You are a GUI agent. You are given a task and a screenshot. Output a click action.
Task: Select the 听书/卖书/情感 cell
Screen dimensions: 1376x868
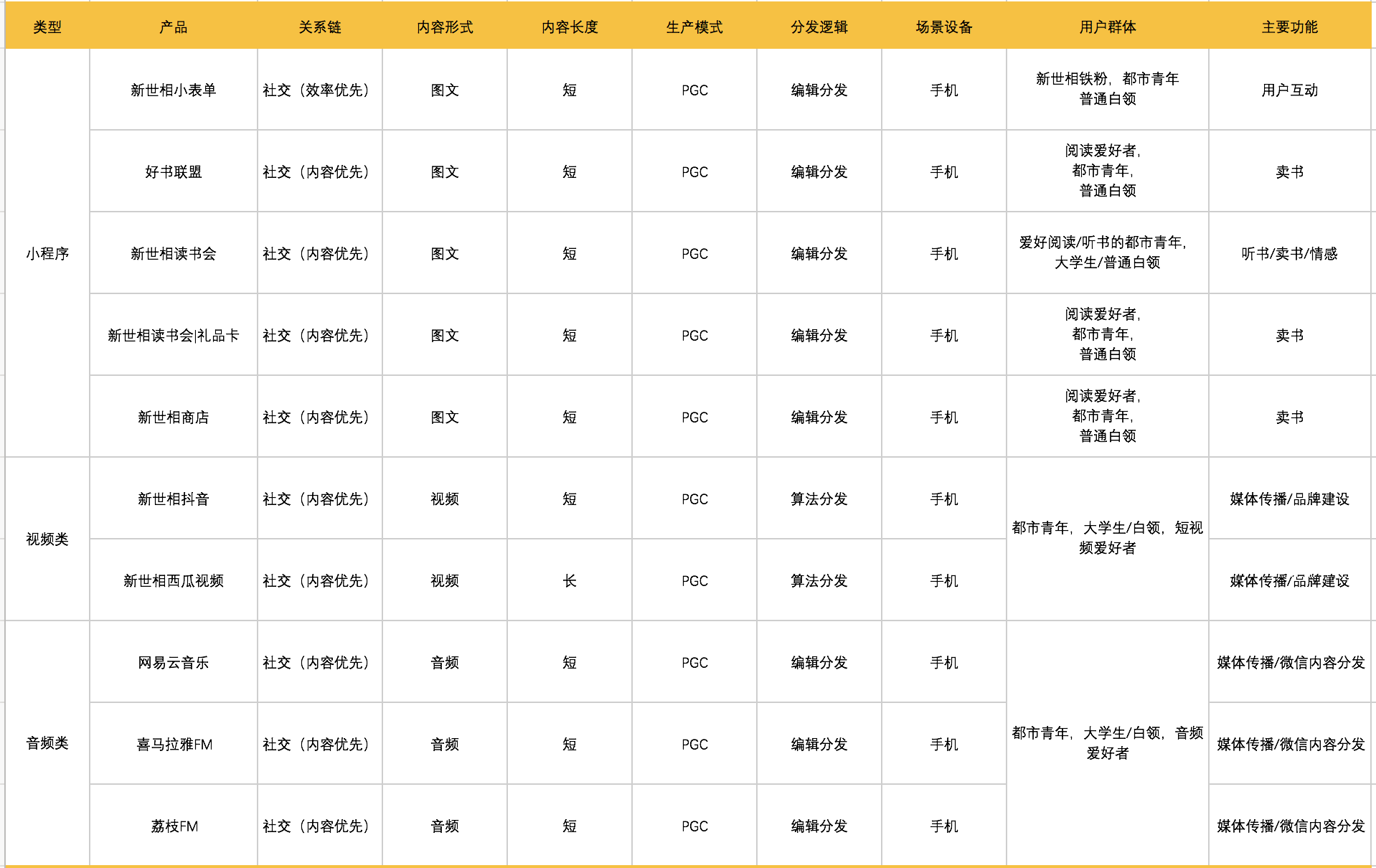tap(1289, 254)
